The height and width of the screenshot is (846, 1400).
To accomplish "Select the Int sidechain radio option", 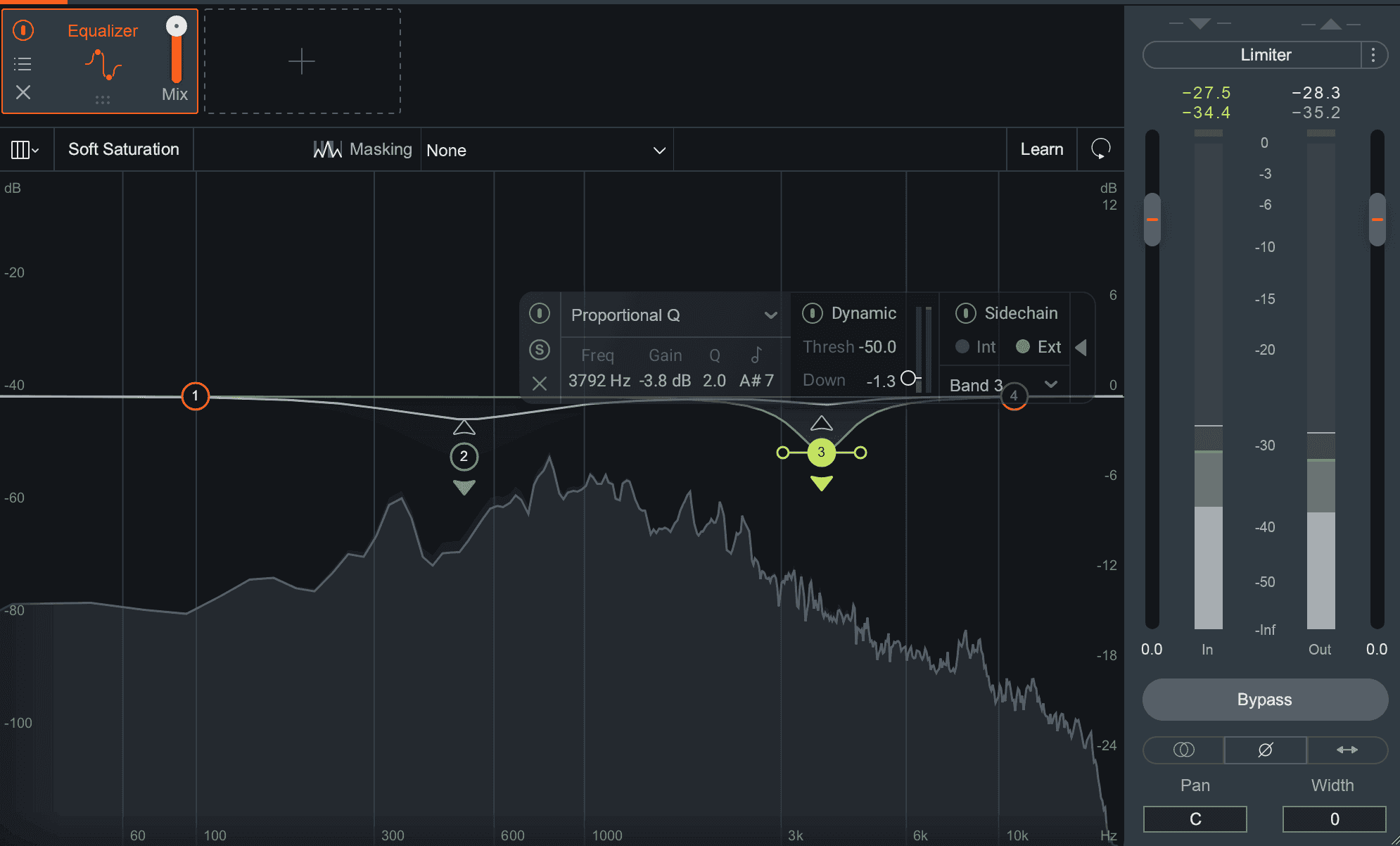I will click(976, 347).
